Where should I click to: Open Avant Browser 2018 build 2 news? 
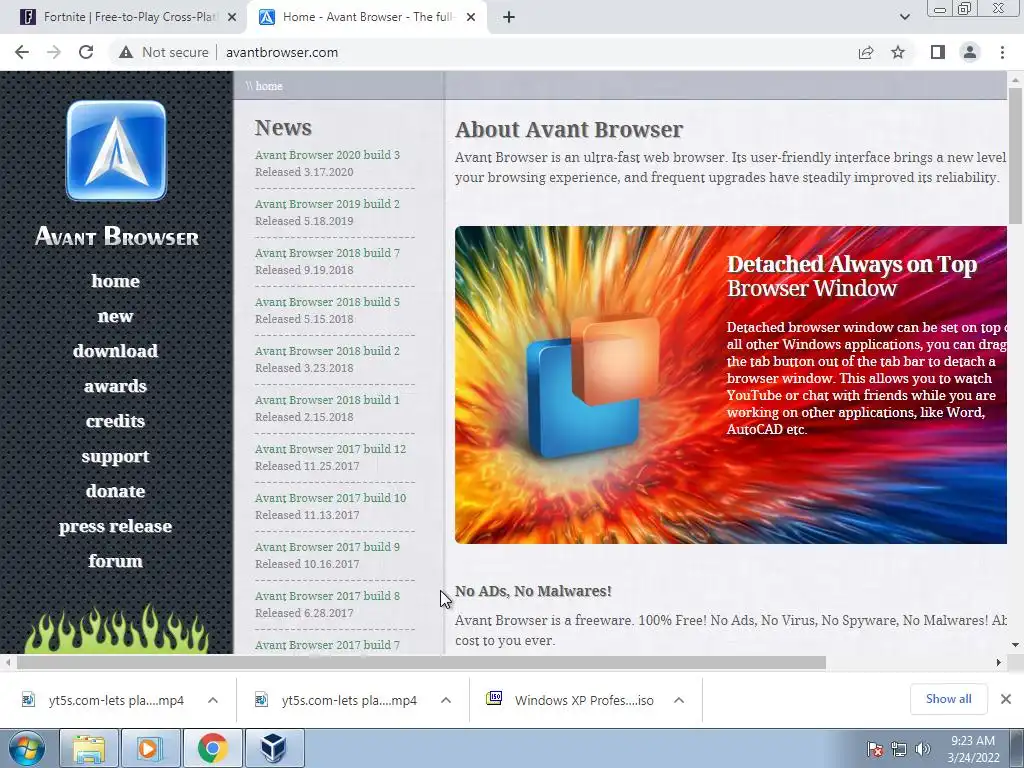pyautogui.click(x=327, y=351)
